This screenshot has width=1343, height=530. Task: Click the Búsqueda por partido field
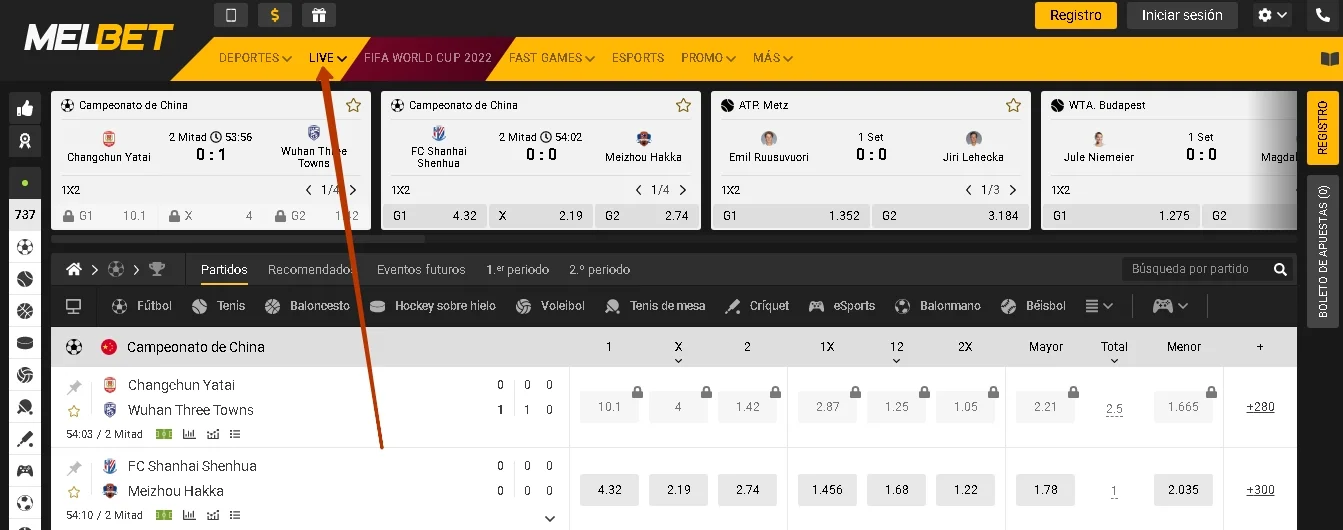click(1196, 269)
